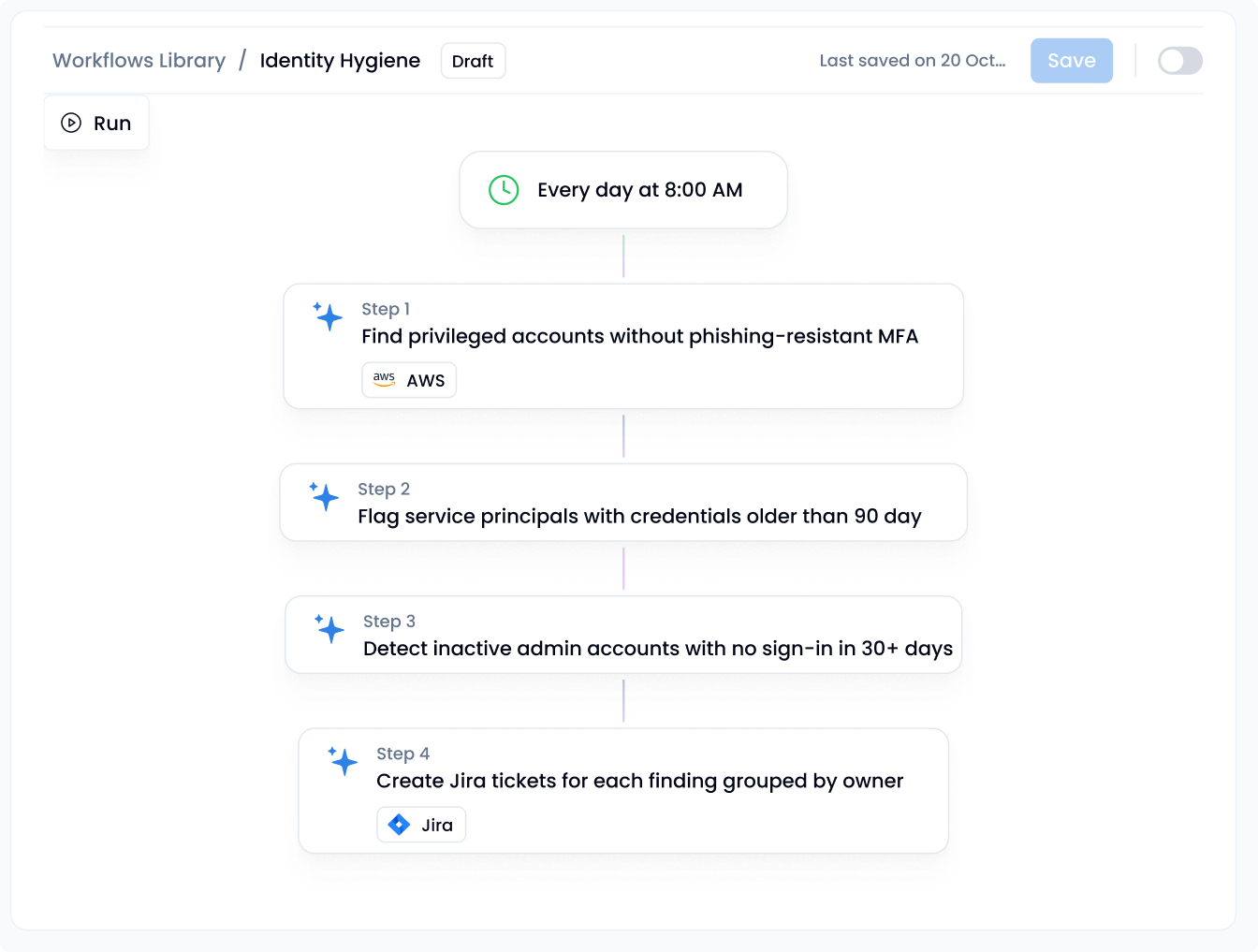The height and width of the screenshot is (952, 1258).
Task: Click the sparkle icon on Step 2
Action: [x=325, y=496]
